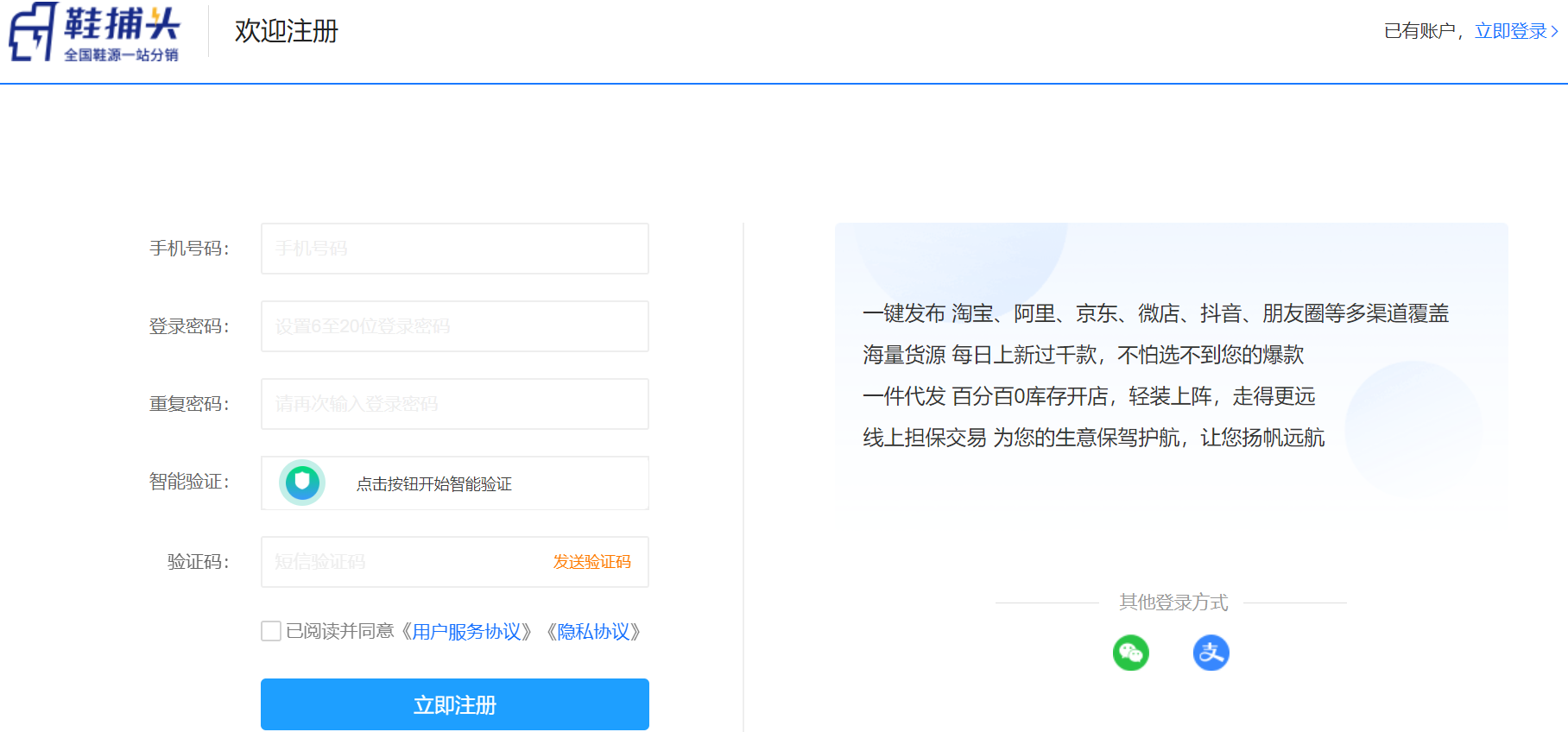The width and height of the screenshot is (1568, 732).
Task: Click the arrow chevron beside 立即登录
Action: pyautogui.click(x=1555, y=31)
